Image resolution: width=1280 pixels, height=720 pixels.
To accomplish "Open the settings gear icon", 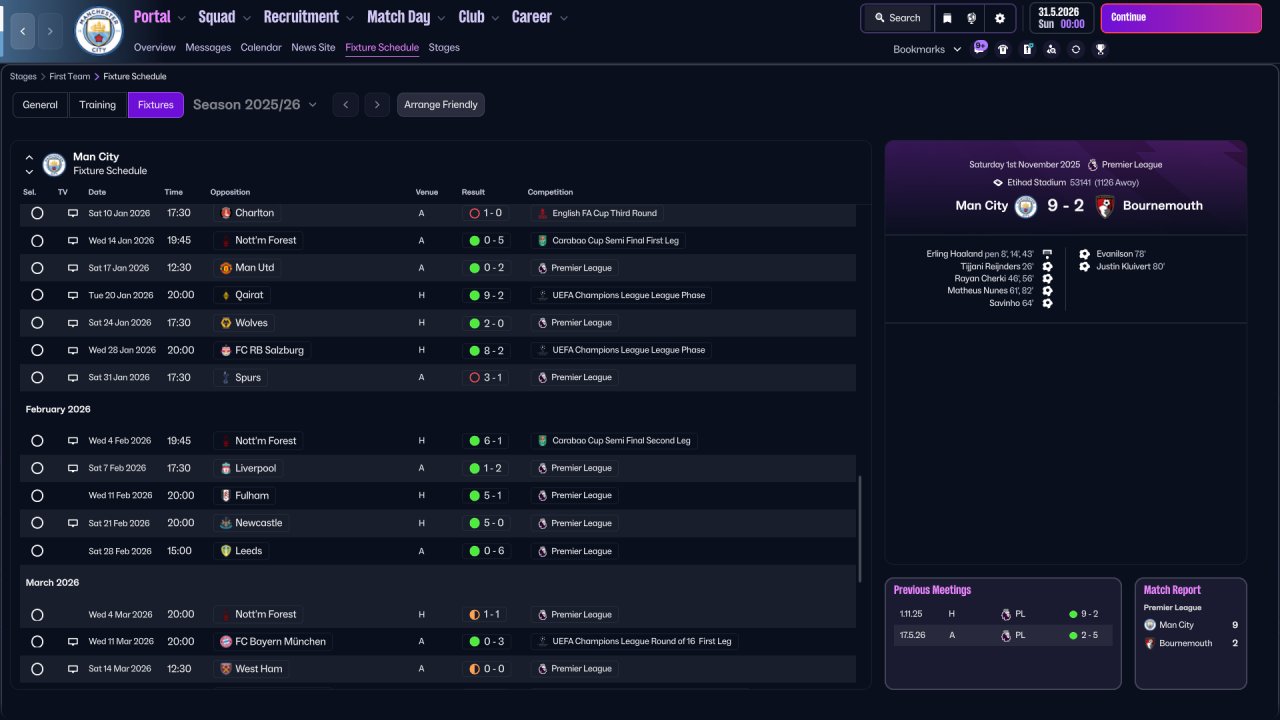I will [999, 18].
